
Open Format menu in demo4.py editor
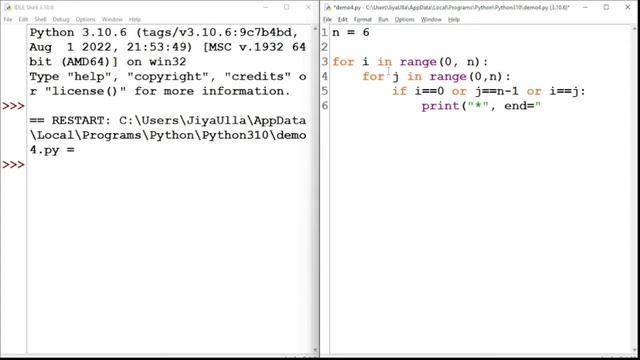coord(363,19)
